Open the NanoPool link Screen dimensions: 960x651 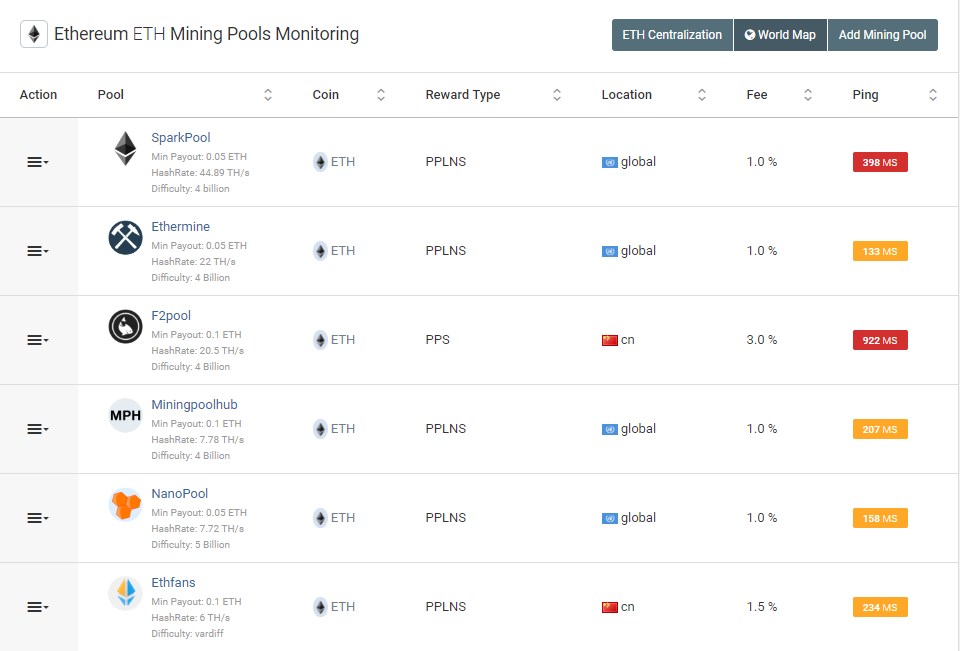click(179, 493)
